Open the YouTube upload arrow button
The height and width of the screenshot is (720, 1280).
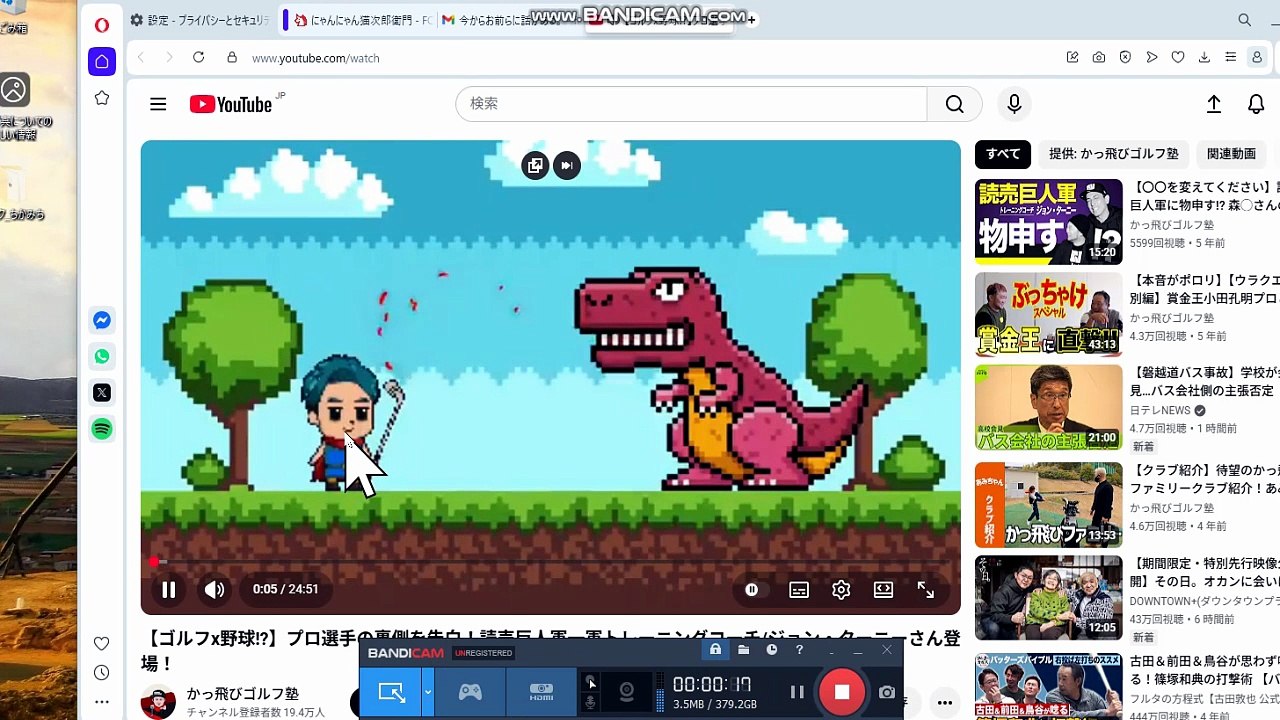(x=1213, y=104)
